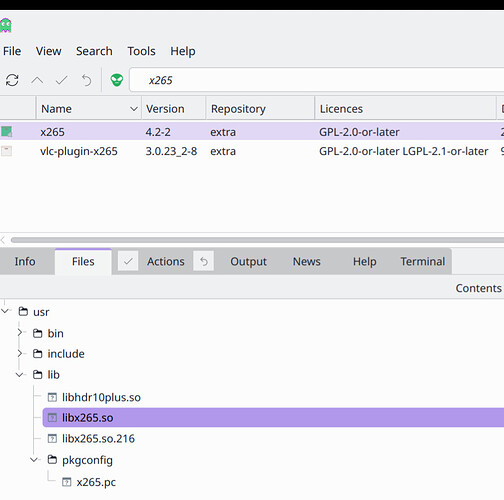The image size is (504, 500).
Task: Click the up-arrow upgrade toolbar icon
Action: 37,80
